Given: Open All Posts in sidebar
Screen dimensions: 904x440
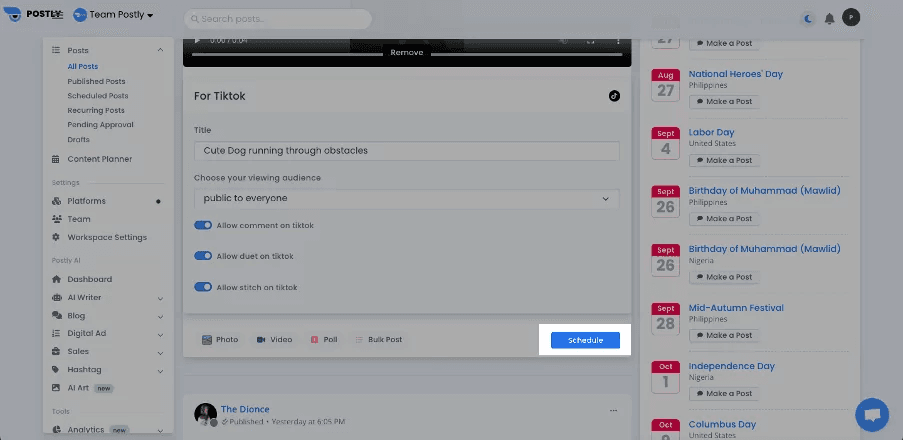Looking at the screenshot, I should coord(82,67).
